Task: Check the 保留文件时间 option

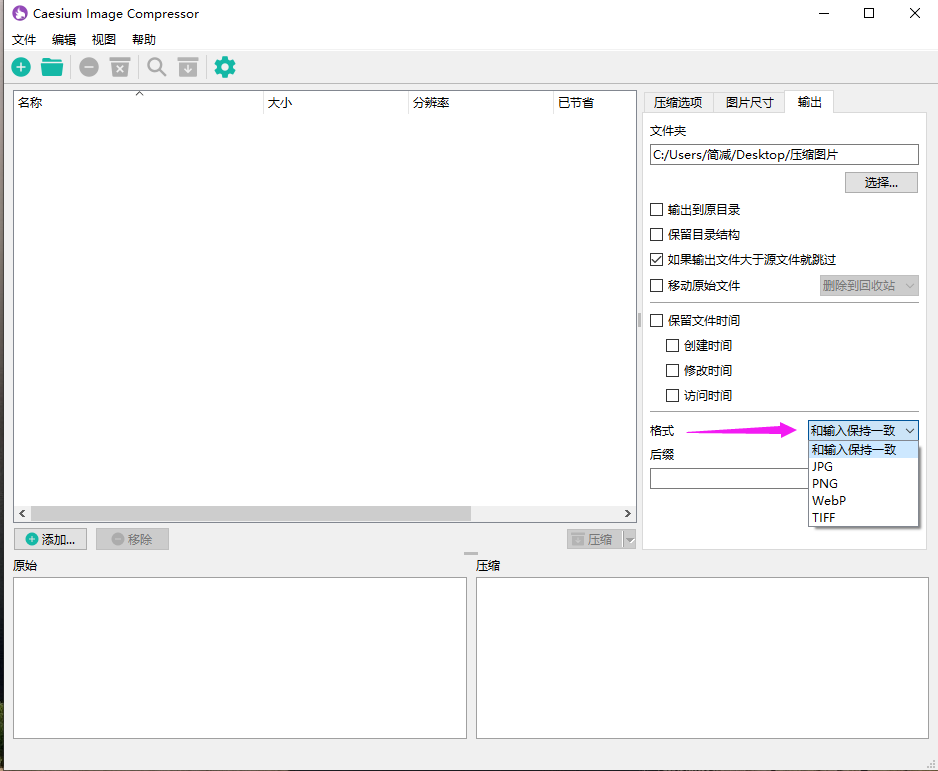Action: [x=657, y=321]
